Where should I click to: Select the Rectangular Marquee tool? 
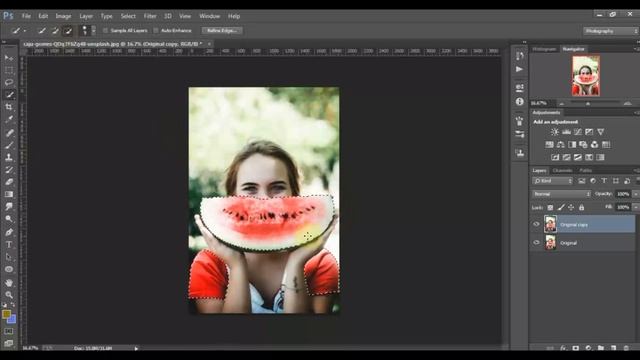(9, 70)
